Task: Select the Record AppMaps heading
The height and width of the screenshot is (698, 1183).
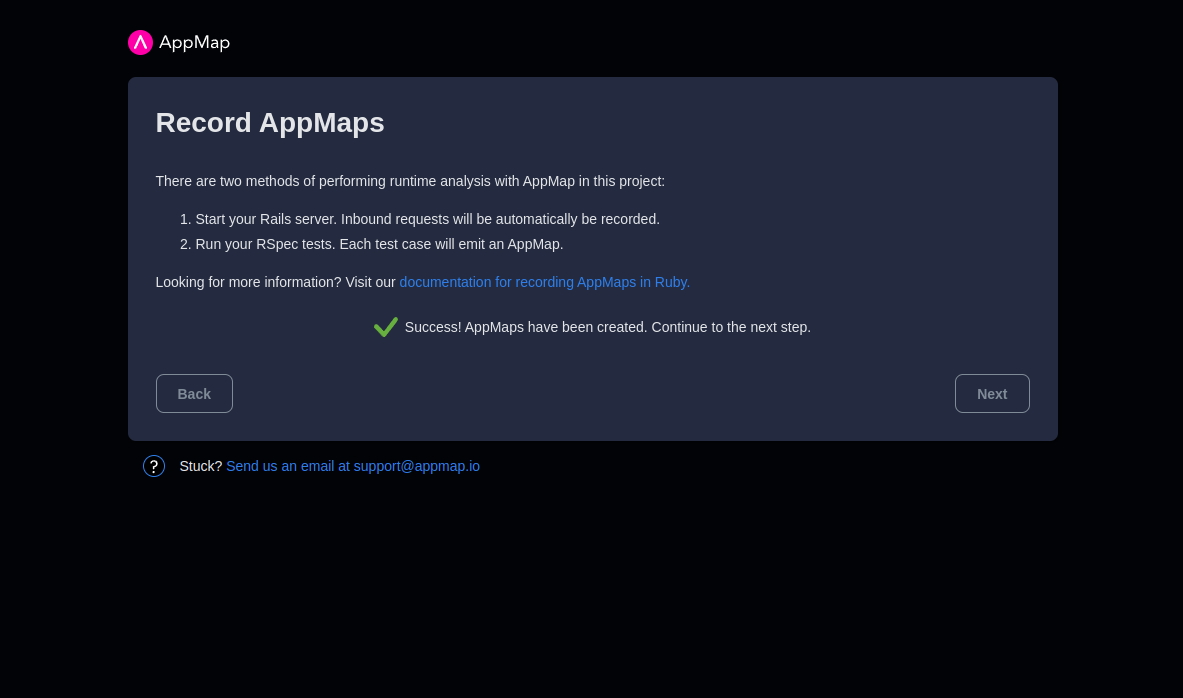Action: 270,122
